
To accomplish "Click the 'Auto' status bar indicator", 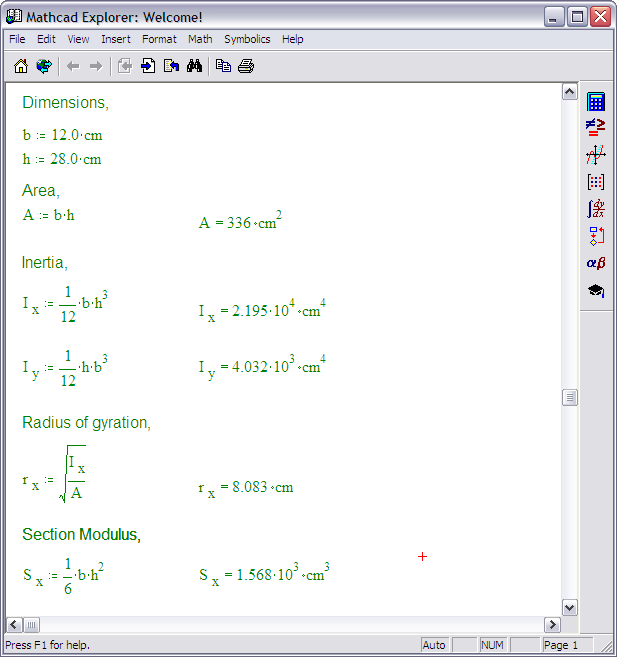I will point(434,645).
